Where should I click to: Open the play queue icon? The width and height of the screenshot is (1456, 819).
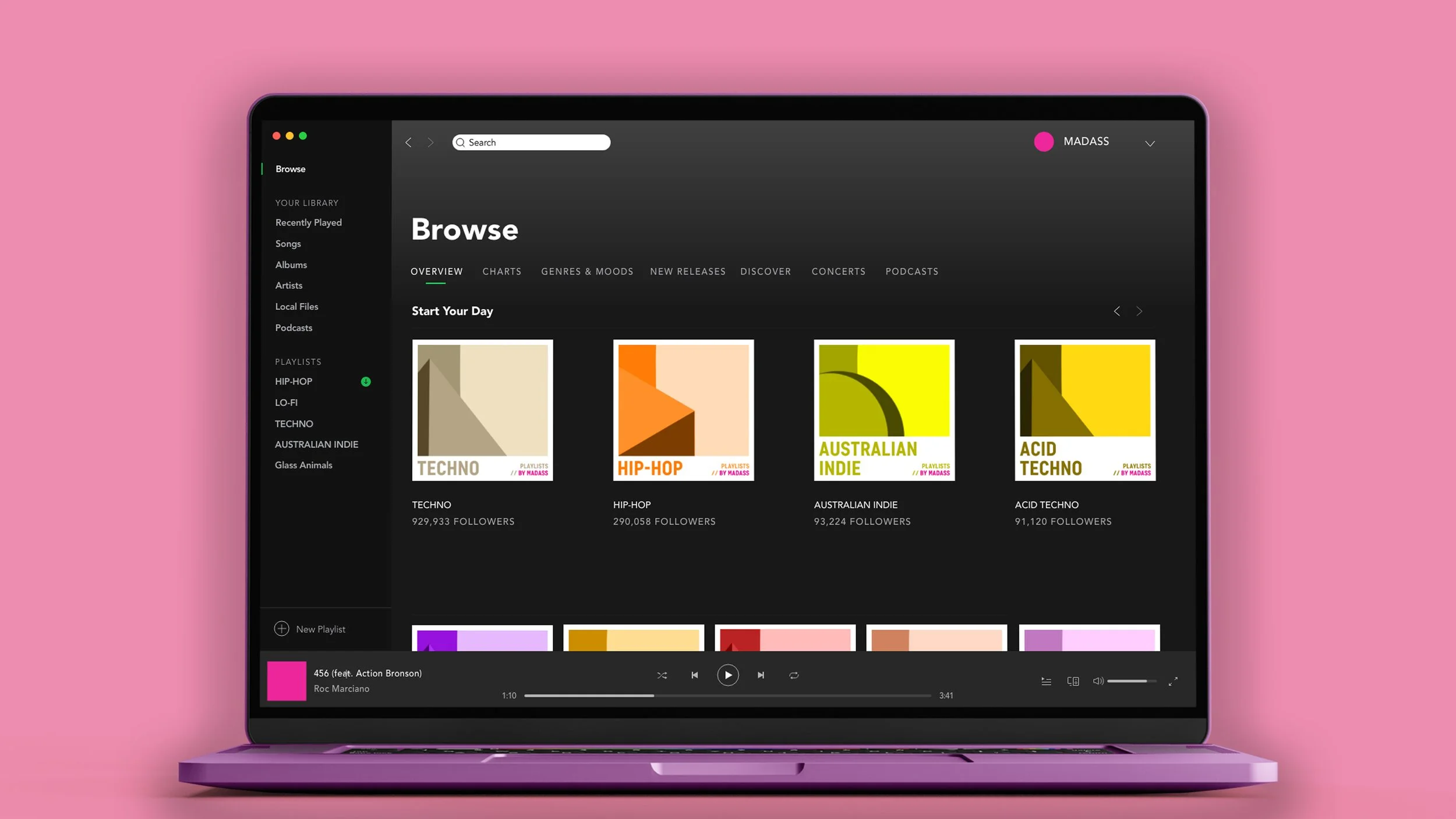pyautogui.click(x=1046, y=681)
